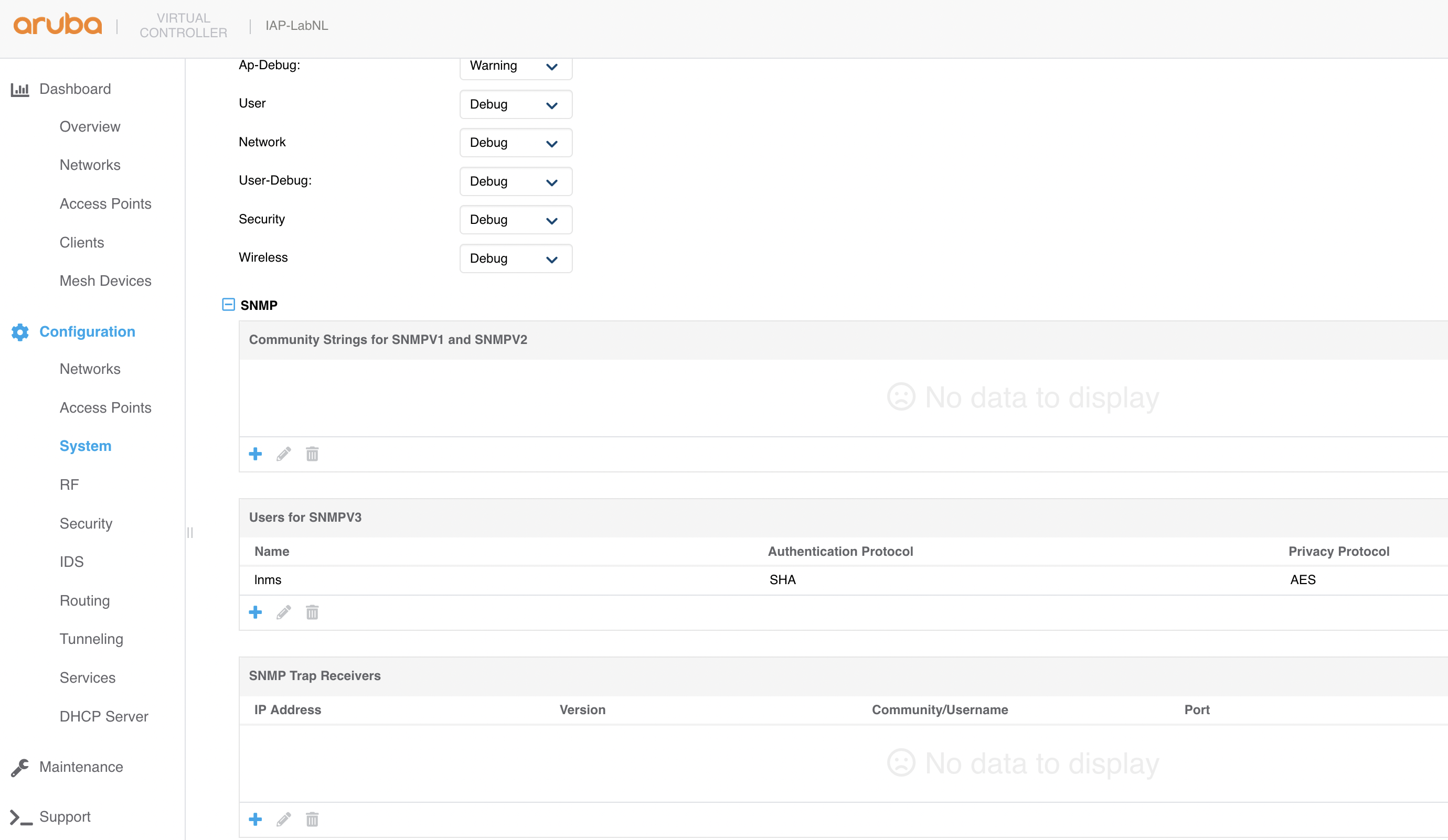1448x840 pixels.
Task: Go to DHCP Server configuration
Action: [103, 716]
